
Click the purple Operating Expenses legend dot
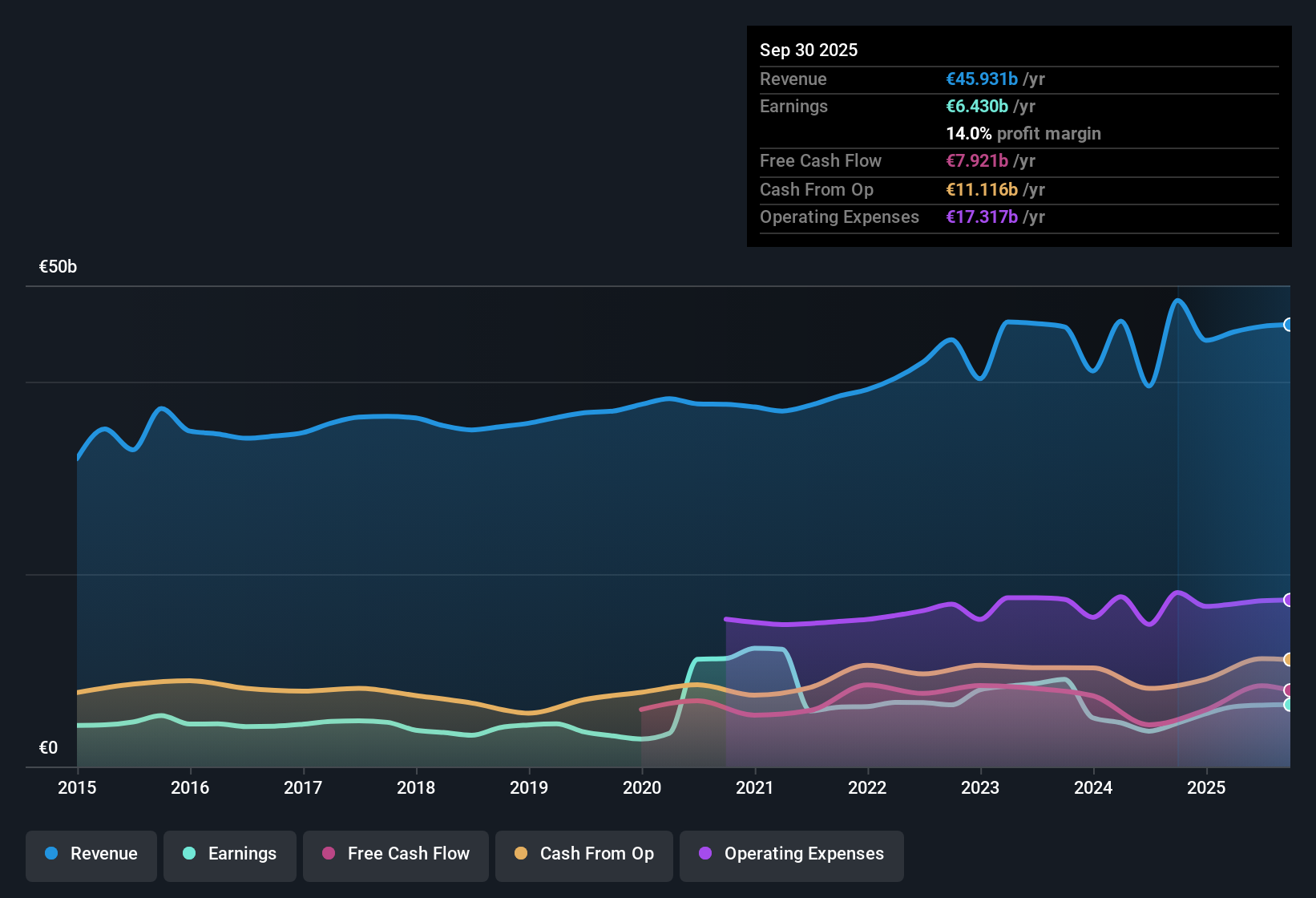tap(705, 853)
